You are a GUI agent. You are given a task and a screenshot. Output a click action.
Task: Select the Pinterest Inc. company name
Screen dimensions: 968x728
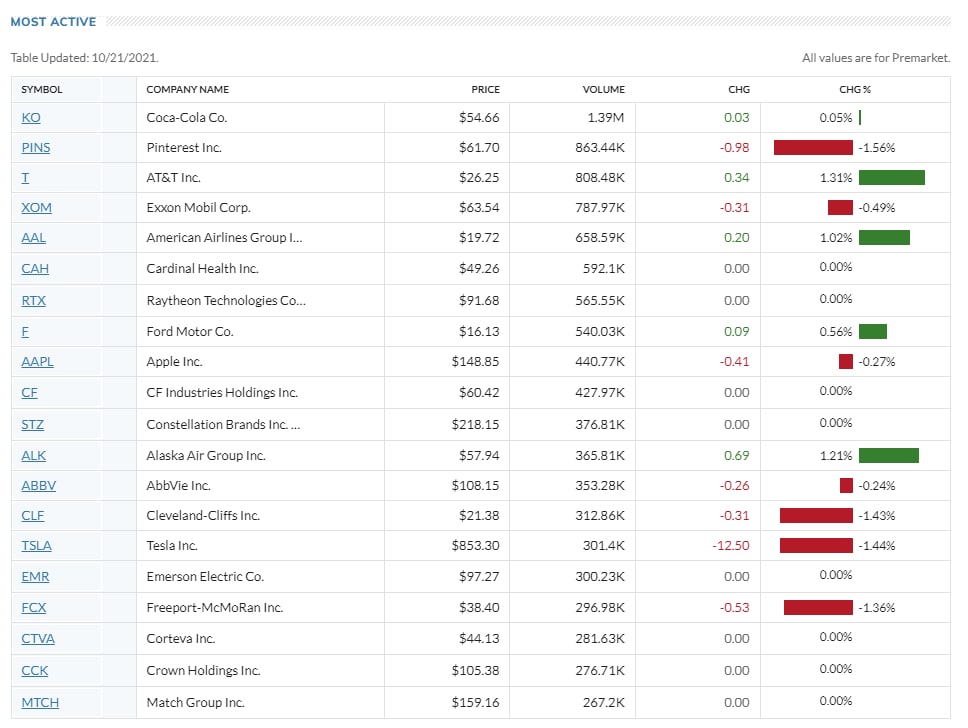184,148
